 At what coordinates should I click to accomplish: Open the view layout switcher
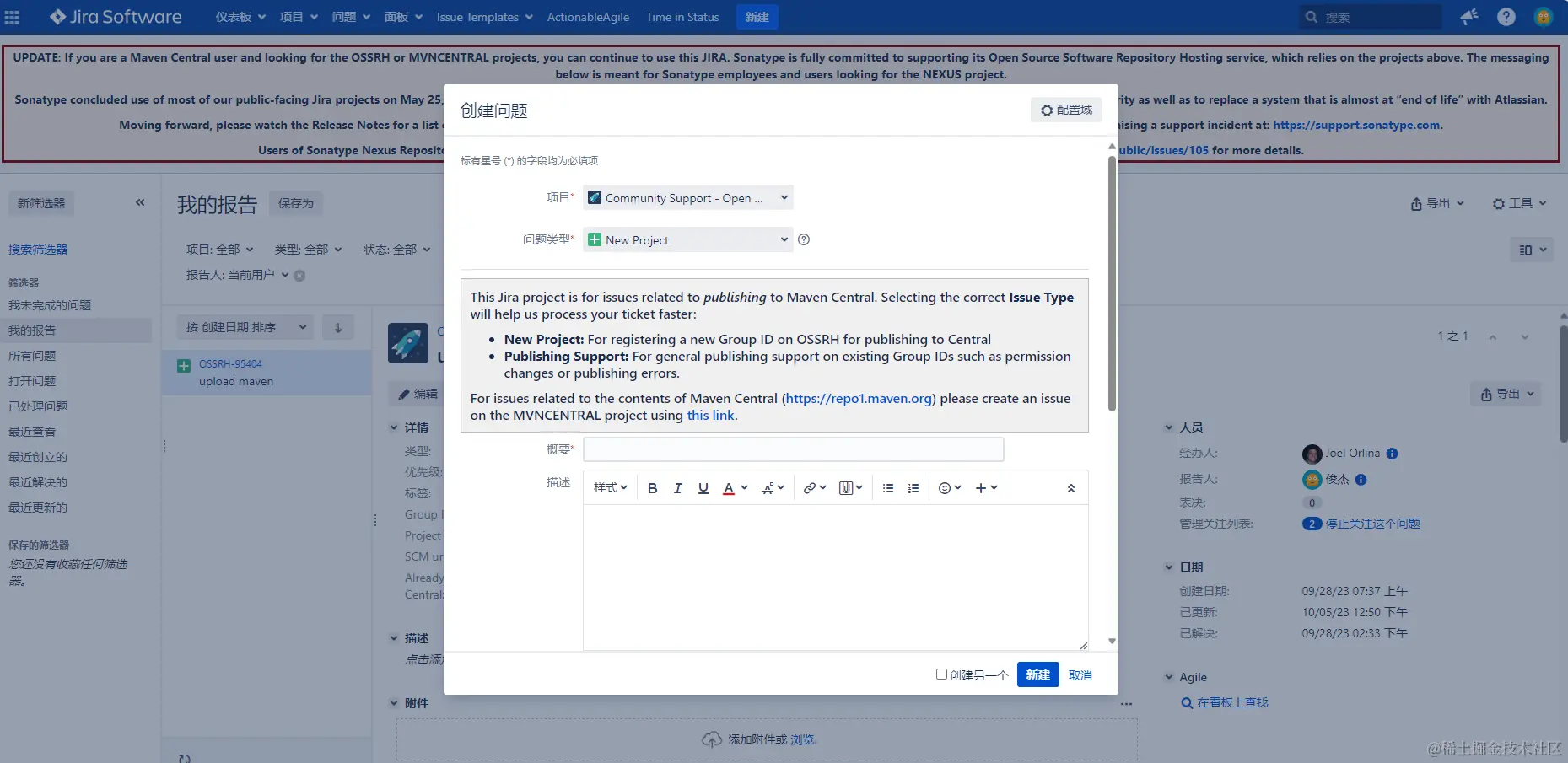click(x=1532, y=250)
